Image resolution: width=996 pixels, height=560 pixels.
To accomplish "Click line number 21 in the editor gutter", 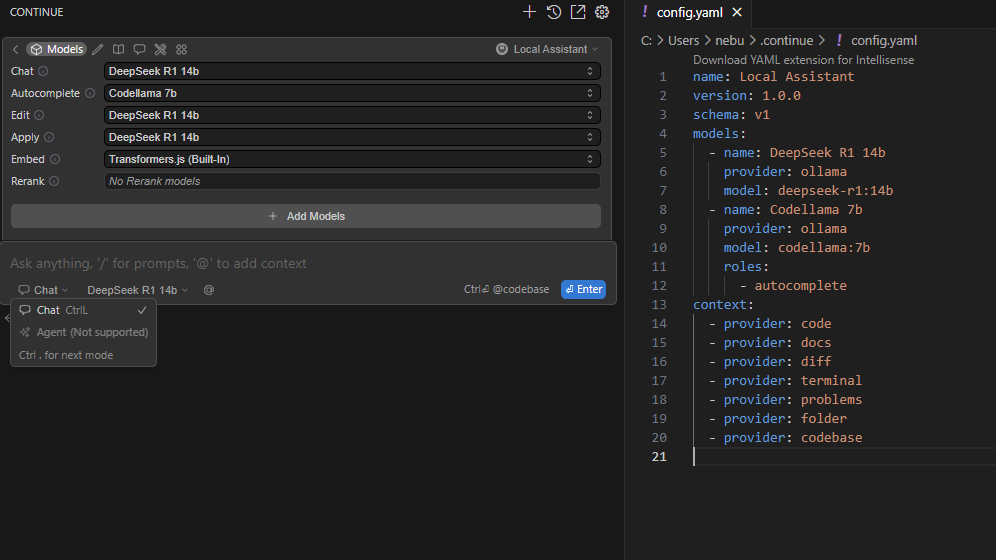I will (659, 457).
